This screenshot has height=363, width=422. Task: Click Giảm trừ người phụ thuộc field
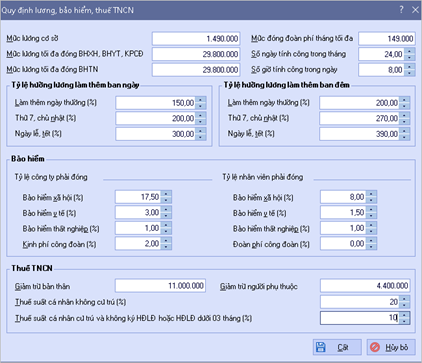pyautogui.click(x=365, y=286)
